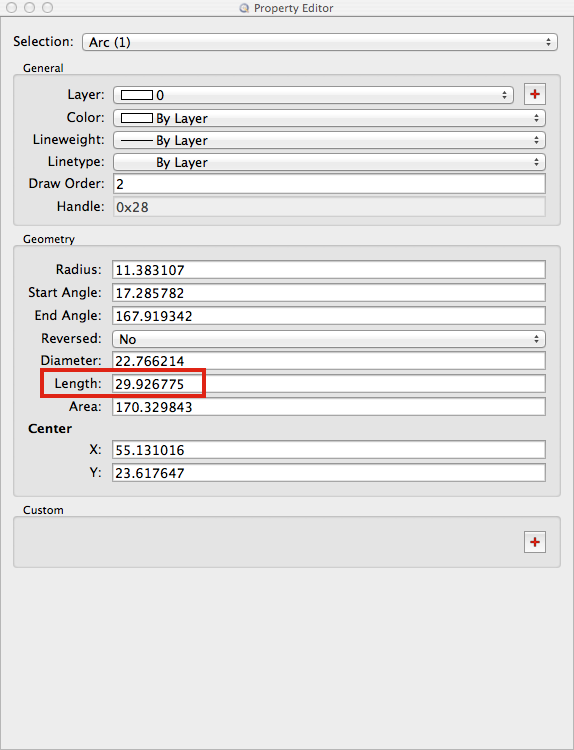Open the Linetype dropdown
This screenshot has width=574, height=750.
pyautogui.click(x=329, y=162)
